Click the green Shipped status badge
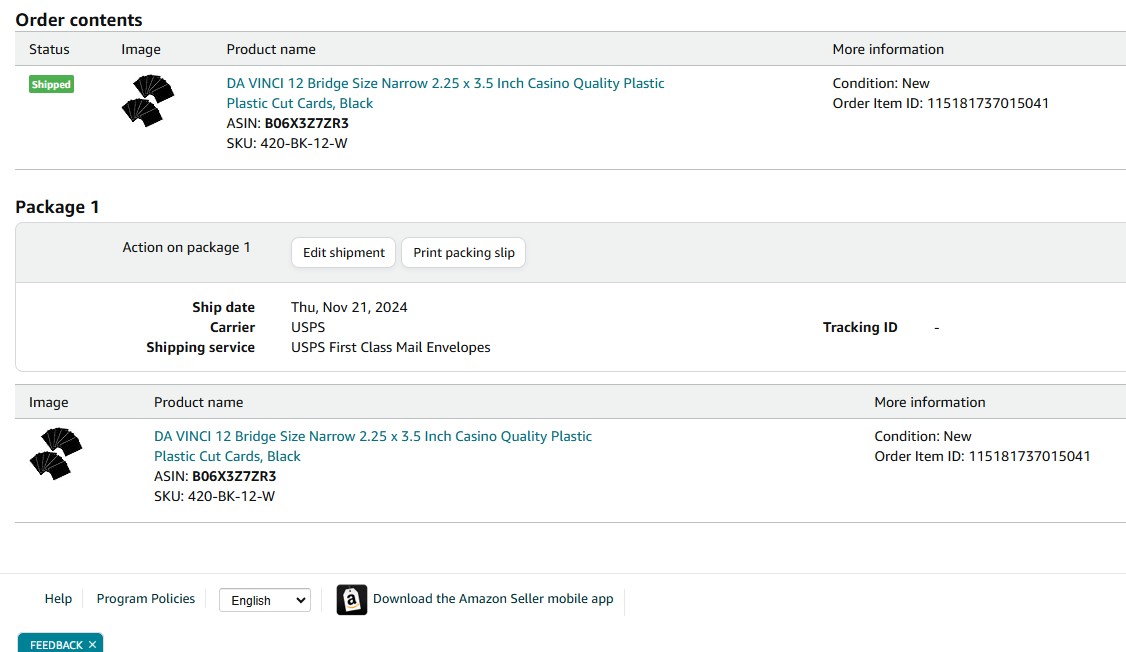The height and width of the screenshot is (652, 1126). click(x=51, y=85)
